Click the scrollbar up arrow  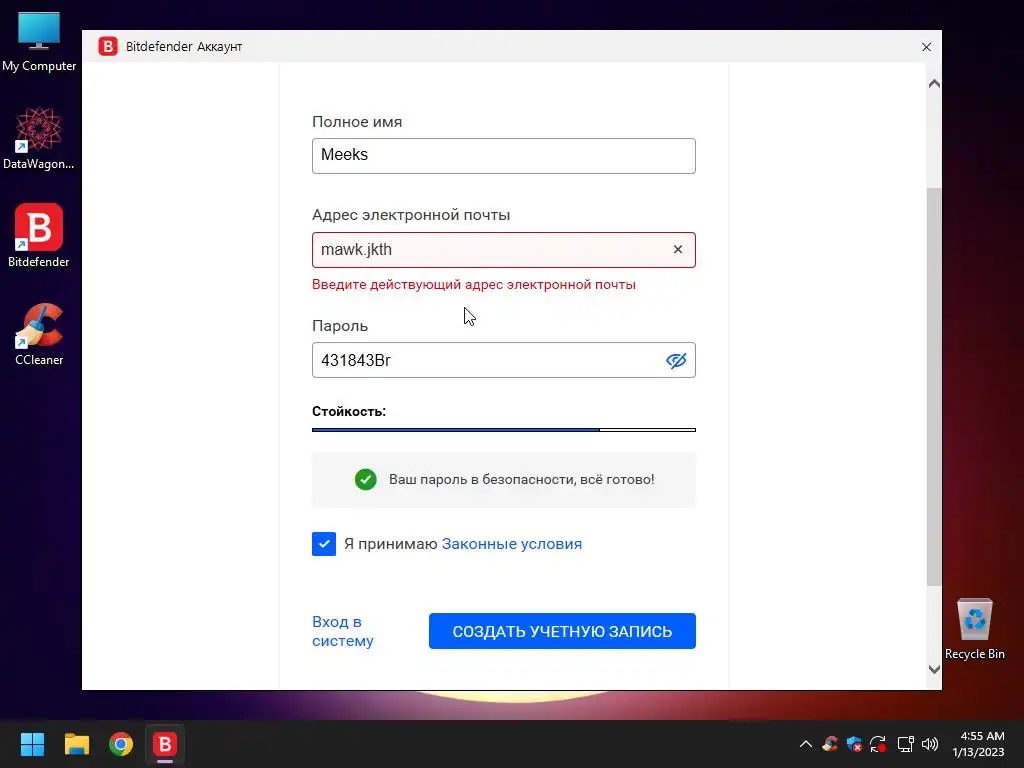[934, 84]
